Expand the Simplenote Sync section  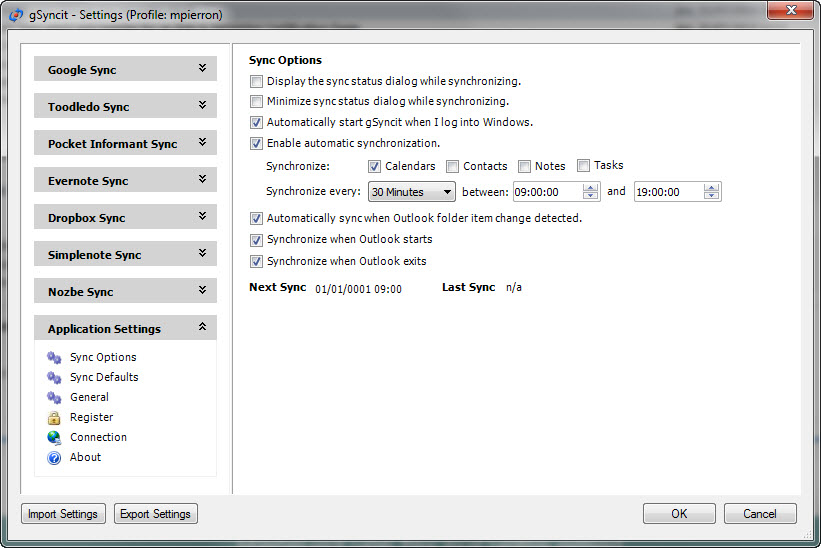pyautogui.click(x=125, y=254)
